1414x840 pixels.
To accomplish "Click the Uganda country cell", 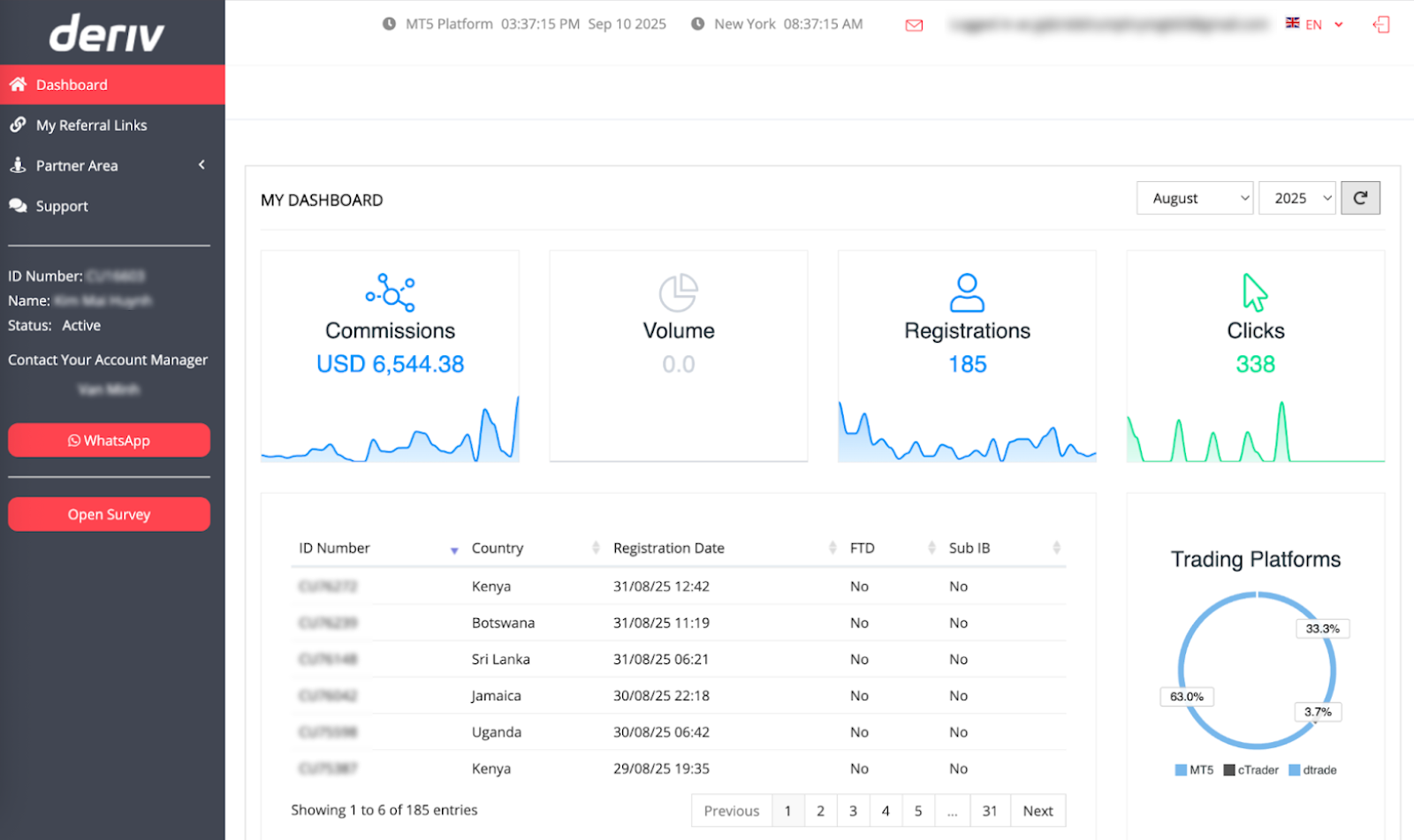I will coord(496,731).
